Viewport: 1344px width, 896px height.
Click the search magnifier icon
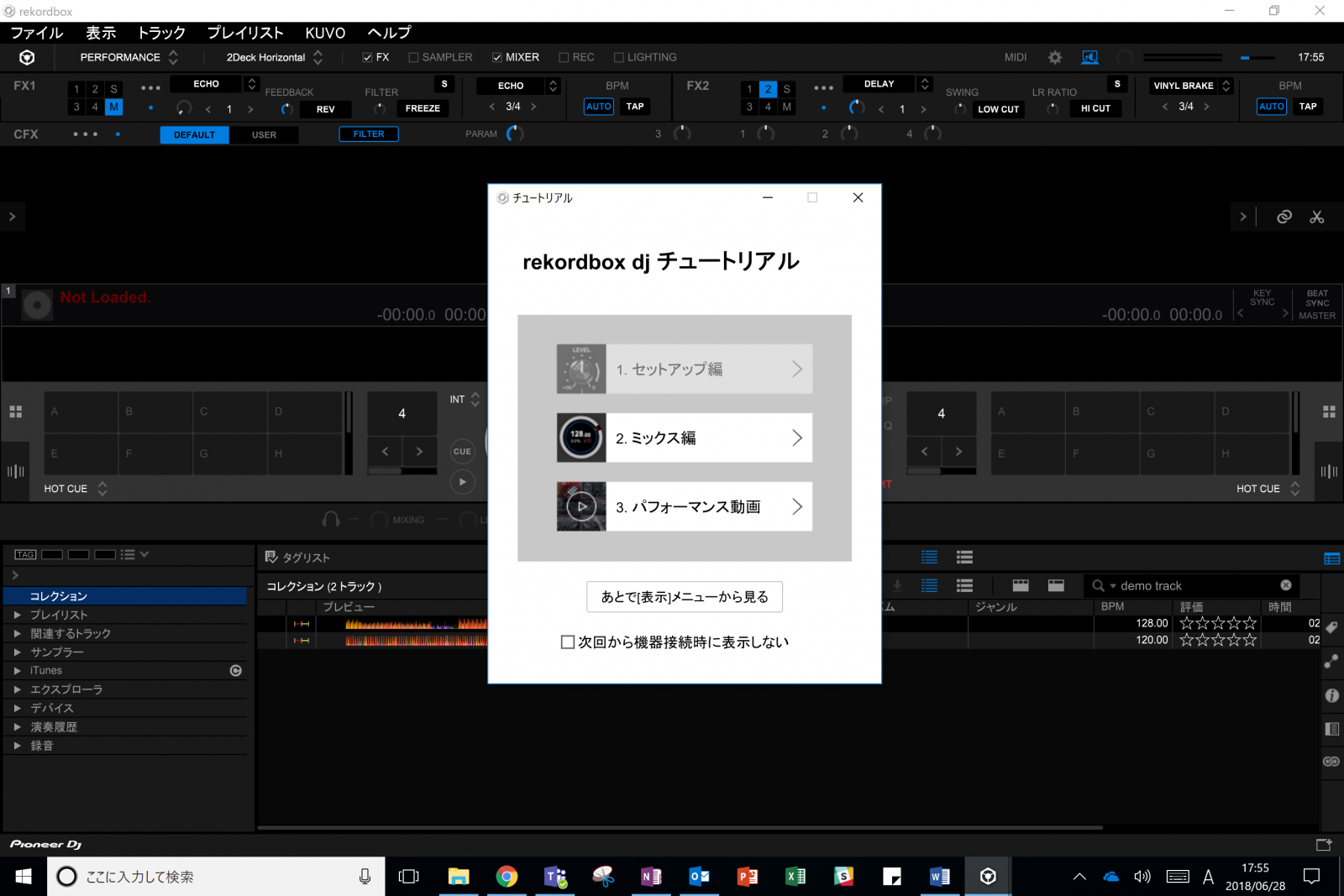click(x=1098, y=585)
